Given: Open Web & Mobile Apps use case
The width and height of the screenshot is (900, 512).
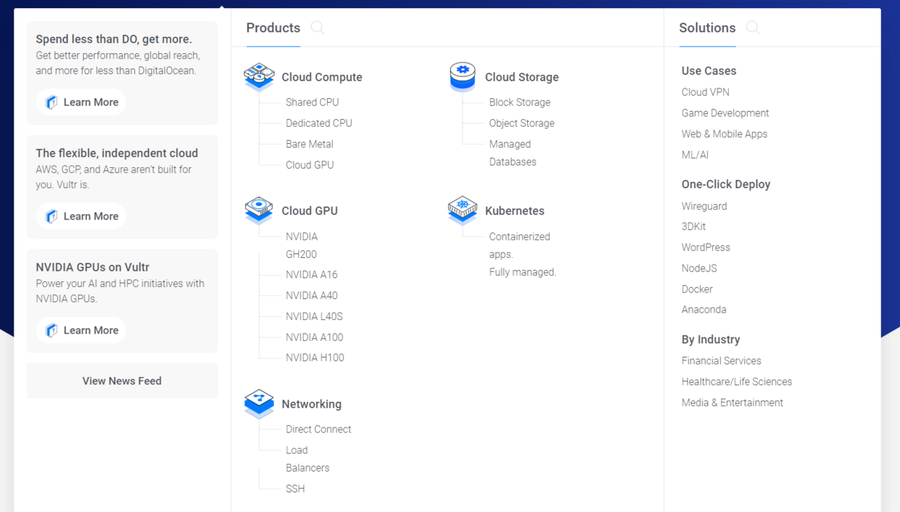Looking at the screenshot, I should pos(724,134).
